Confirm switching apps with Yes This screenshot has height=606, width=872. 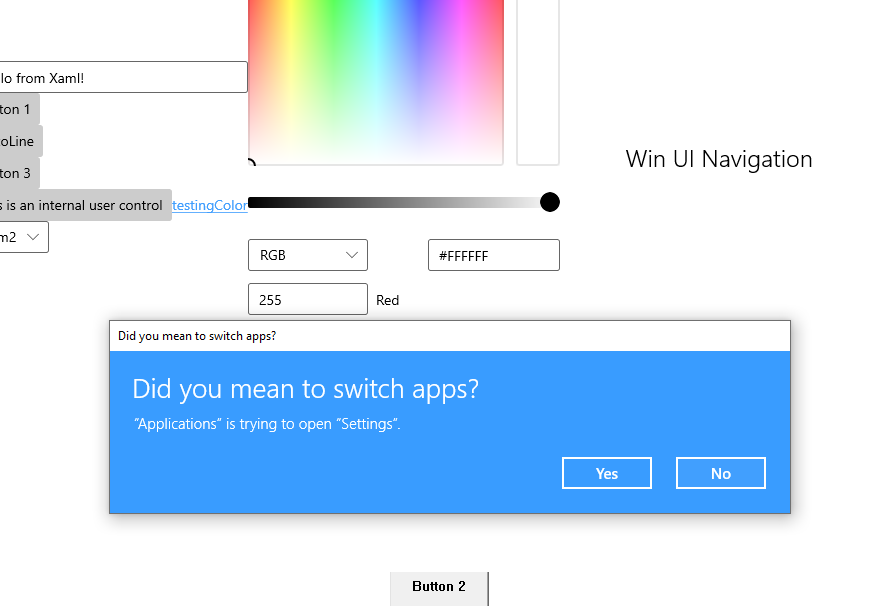(x=607, y=473)
